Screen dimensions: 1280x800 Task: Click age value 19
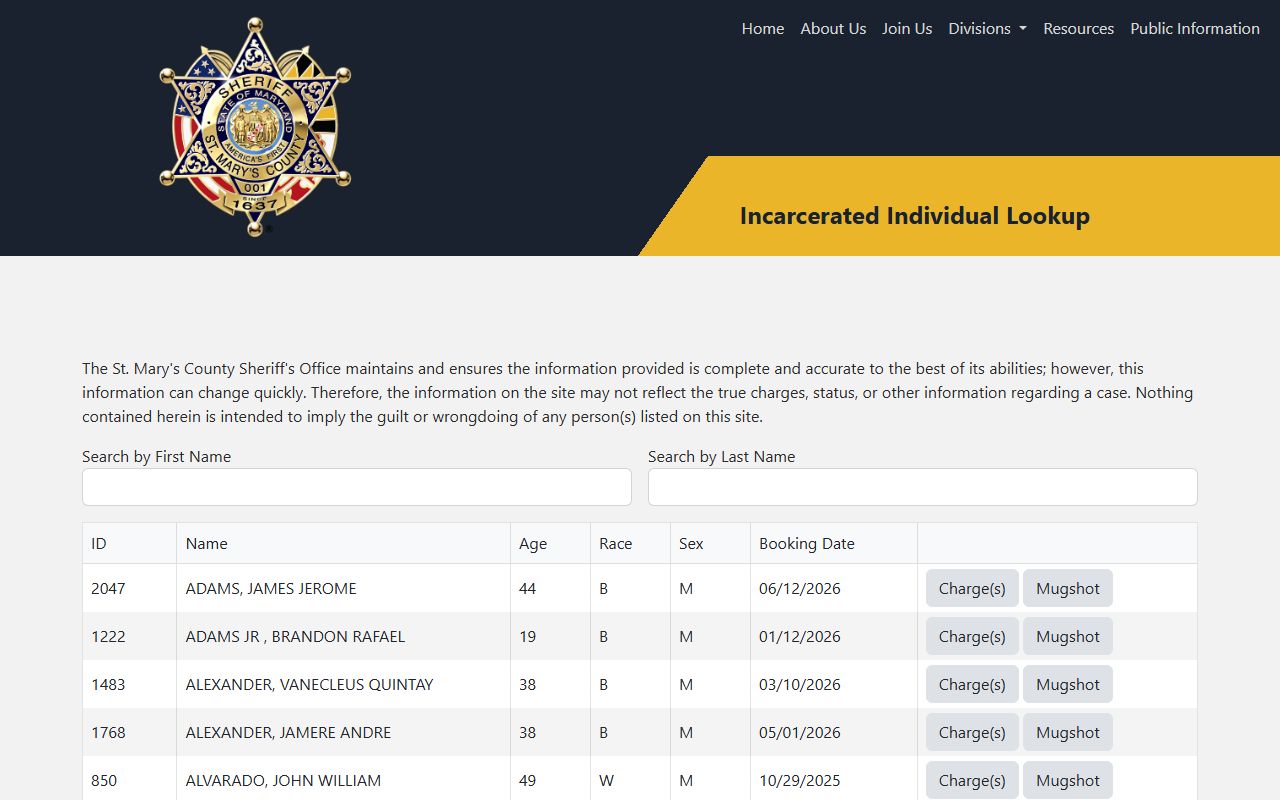(x=528, y=636)
